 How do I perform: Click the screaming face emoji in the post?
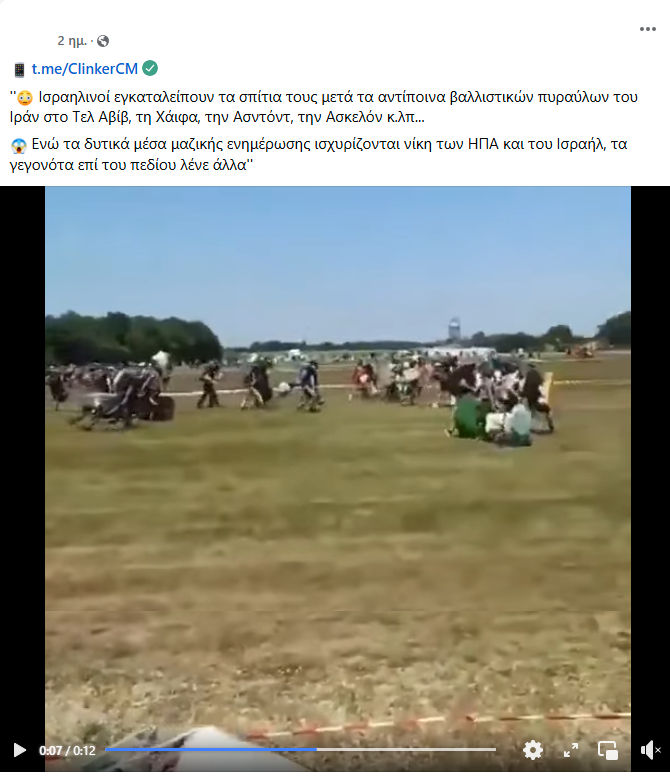point(19,146)
